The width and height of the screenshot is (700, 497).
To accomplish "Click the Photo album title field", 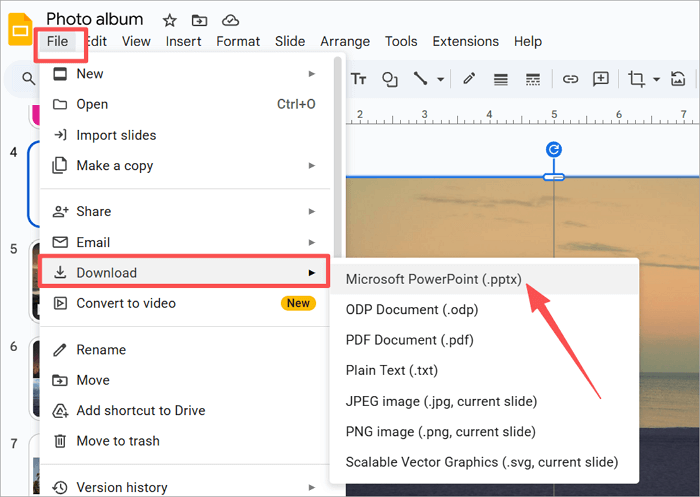I will pos(95,19).
